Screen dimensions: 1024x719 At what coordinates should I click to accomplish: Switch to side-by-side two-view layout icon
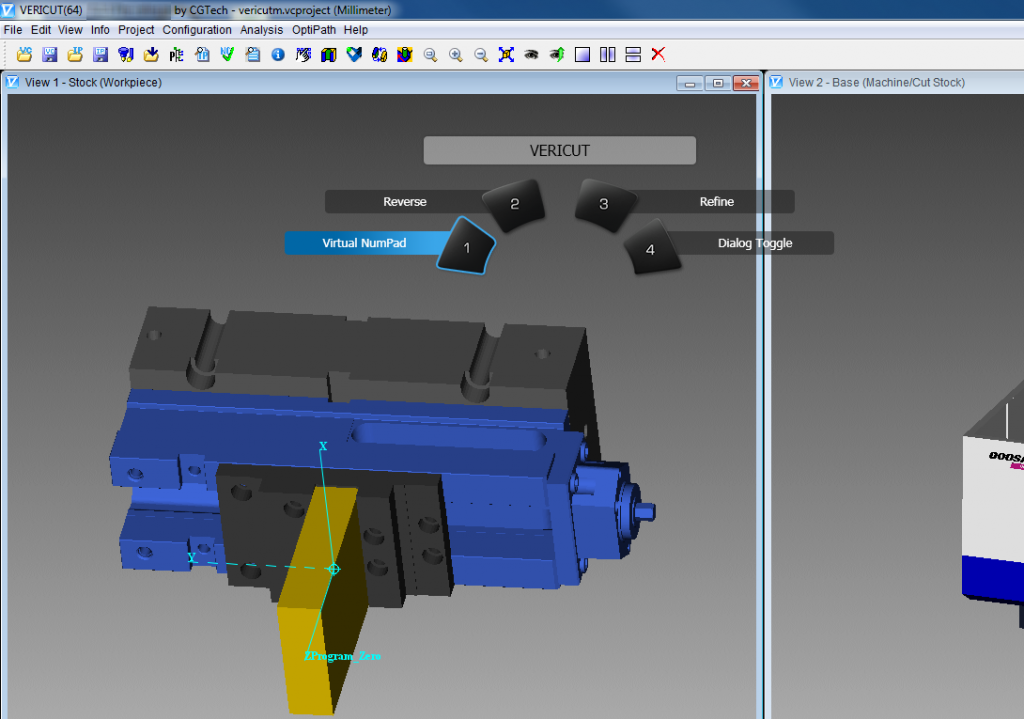608,55
